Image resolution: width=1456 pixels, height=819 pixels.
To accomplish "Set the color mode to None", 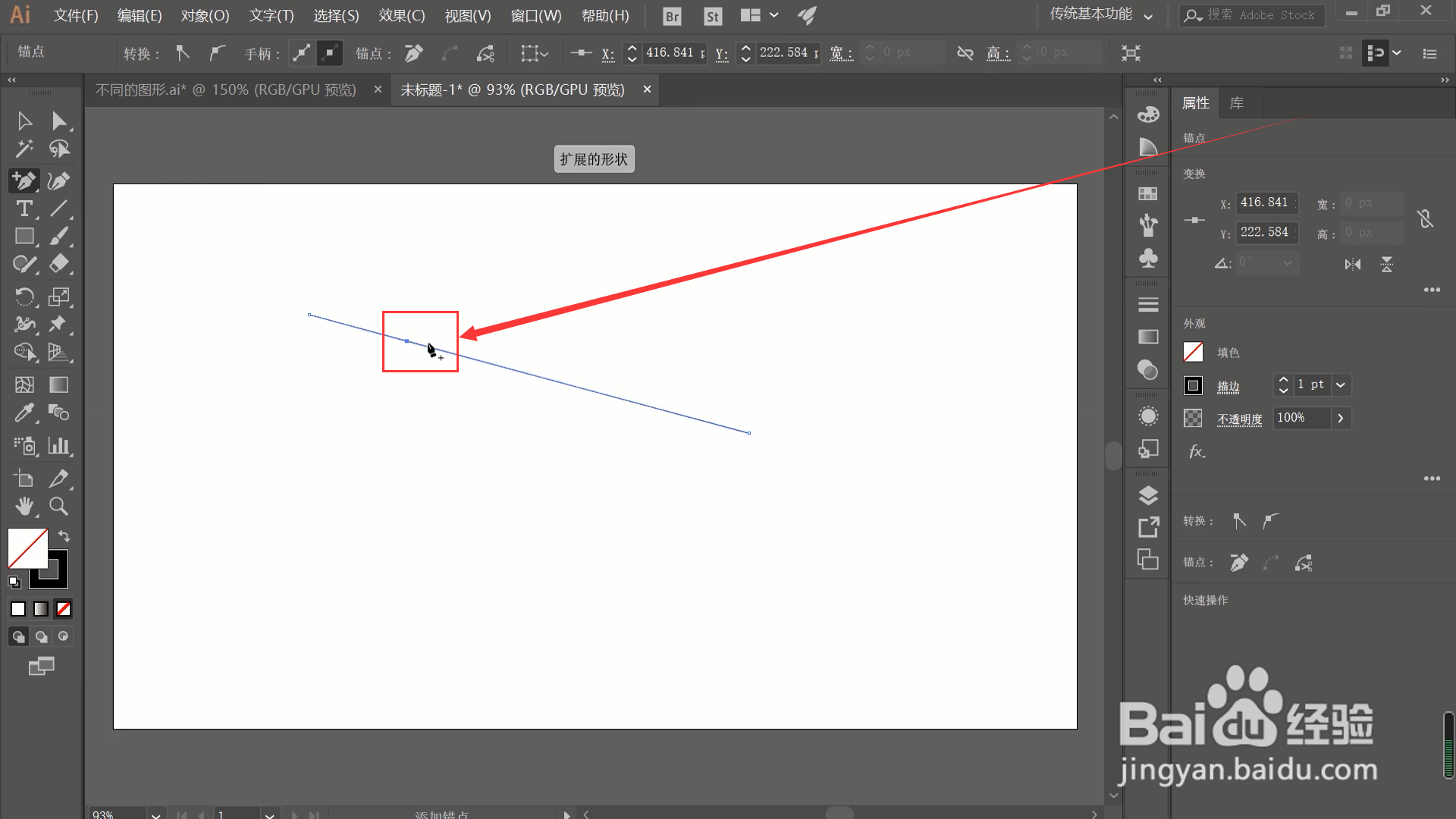I will pos(64,609).
